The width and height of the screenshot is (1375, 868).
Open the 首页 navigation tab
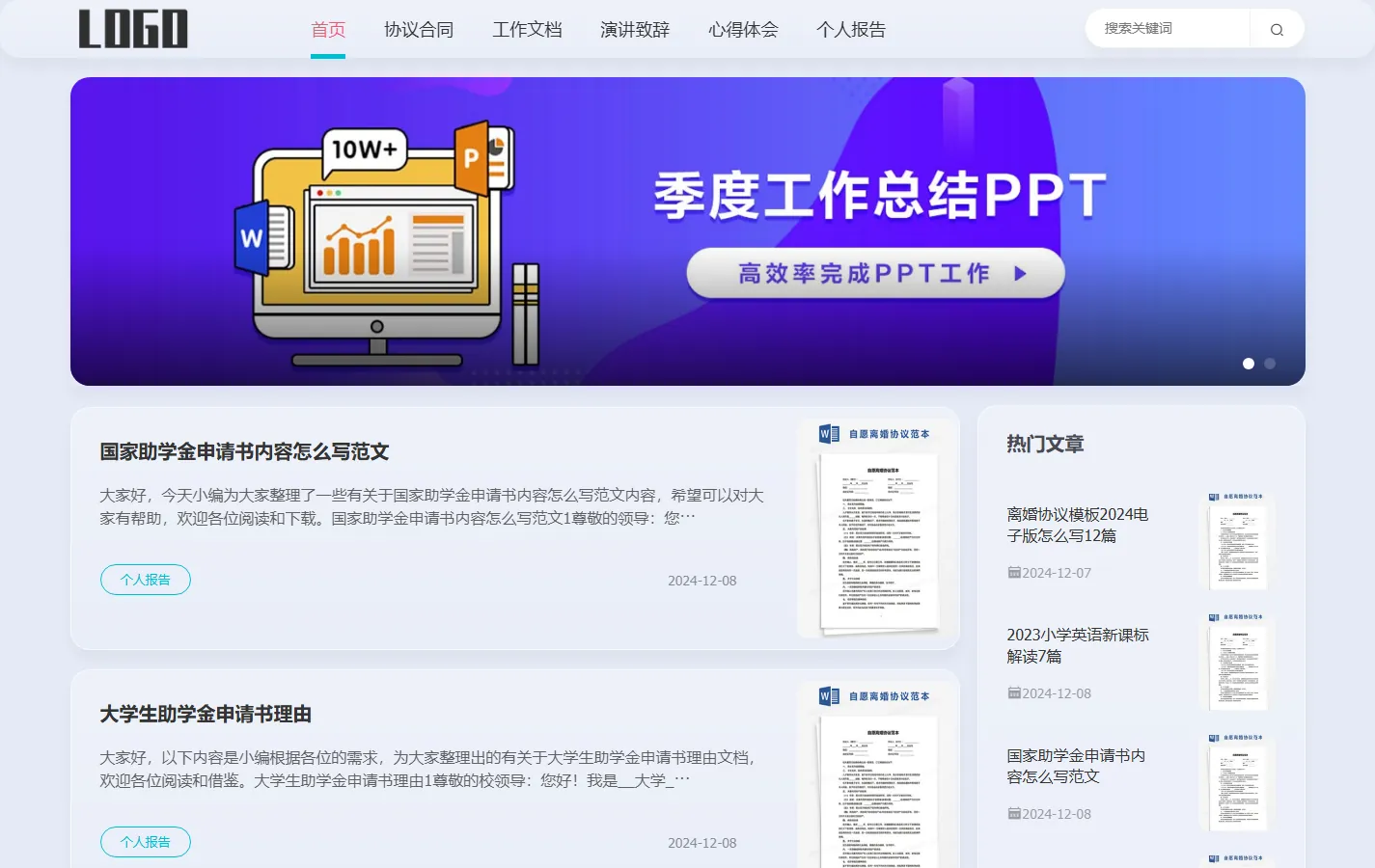pyautogui.click(x=328, y=29)
